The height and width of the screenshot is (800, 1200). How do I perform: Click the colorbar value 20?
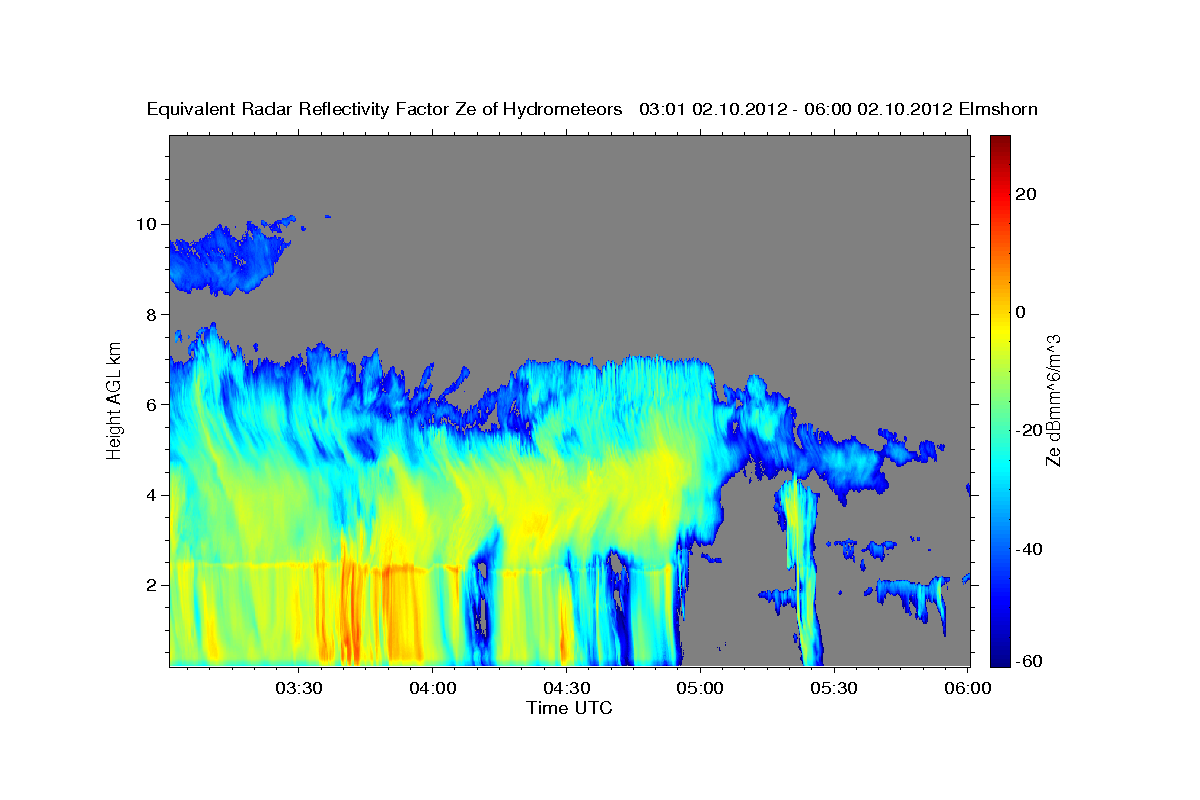(1026, 194)
